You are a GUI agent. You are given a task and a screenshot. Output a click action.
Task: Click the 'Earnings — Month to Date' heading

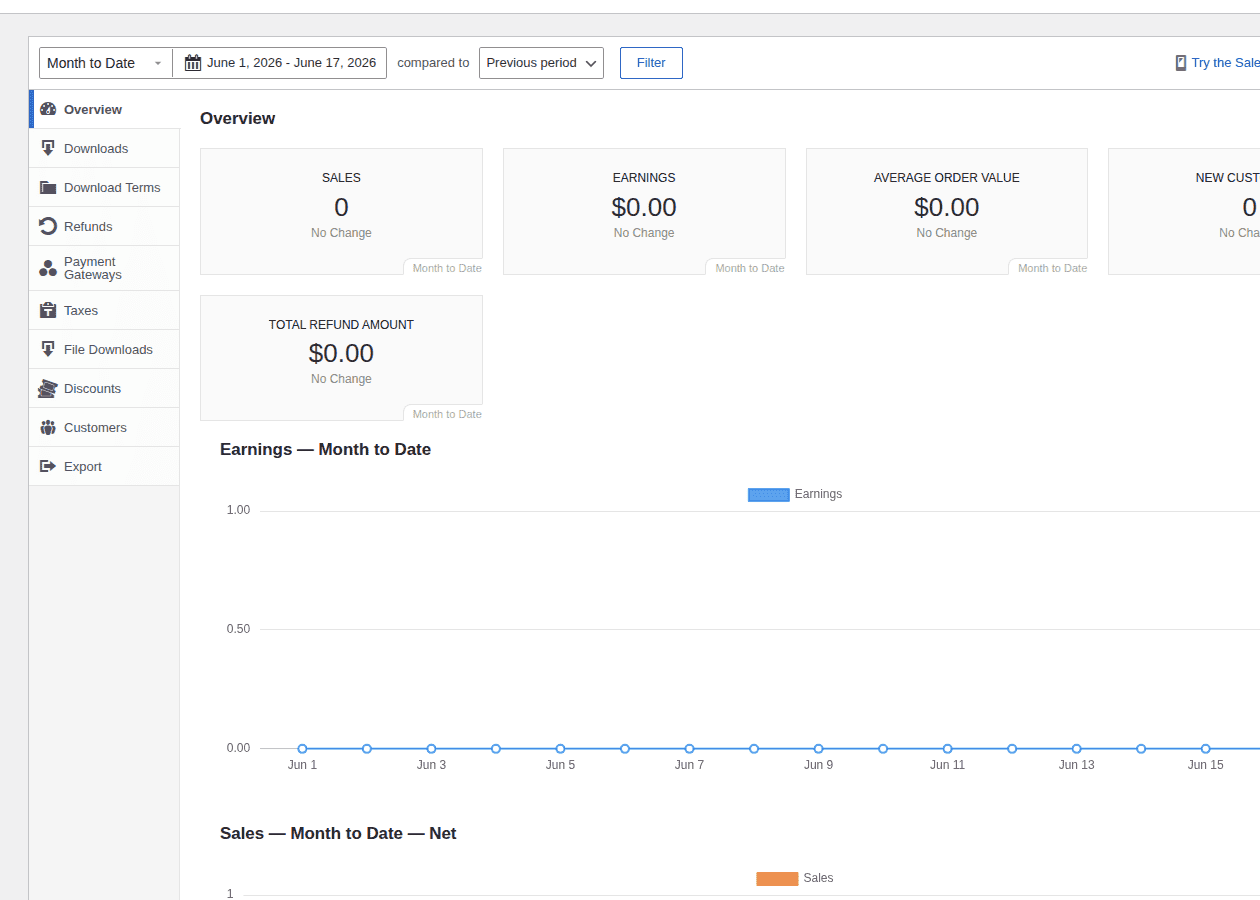click(x=325, y=450)
